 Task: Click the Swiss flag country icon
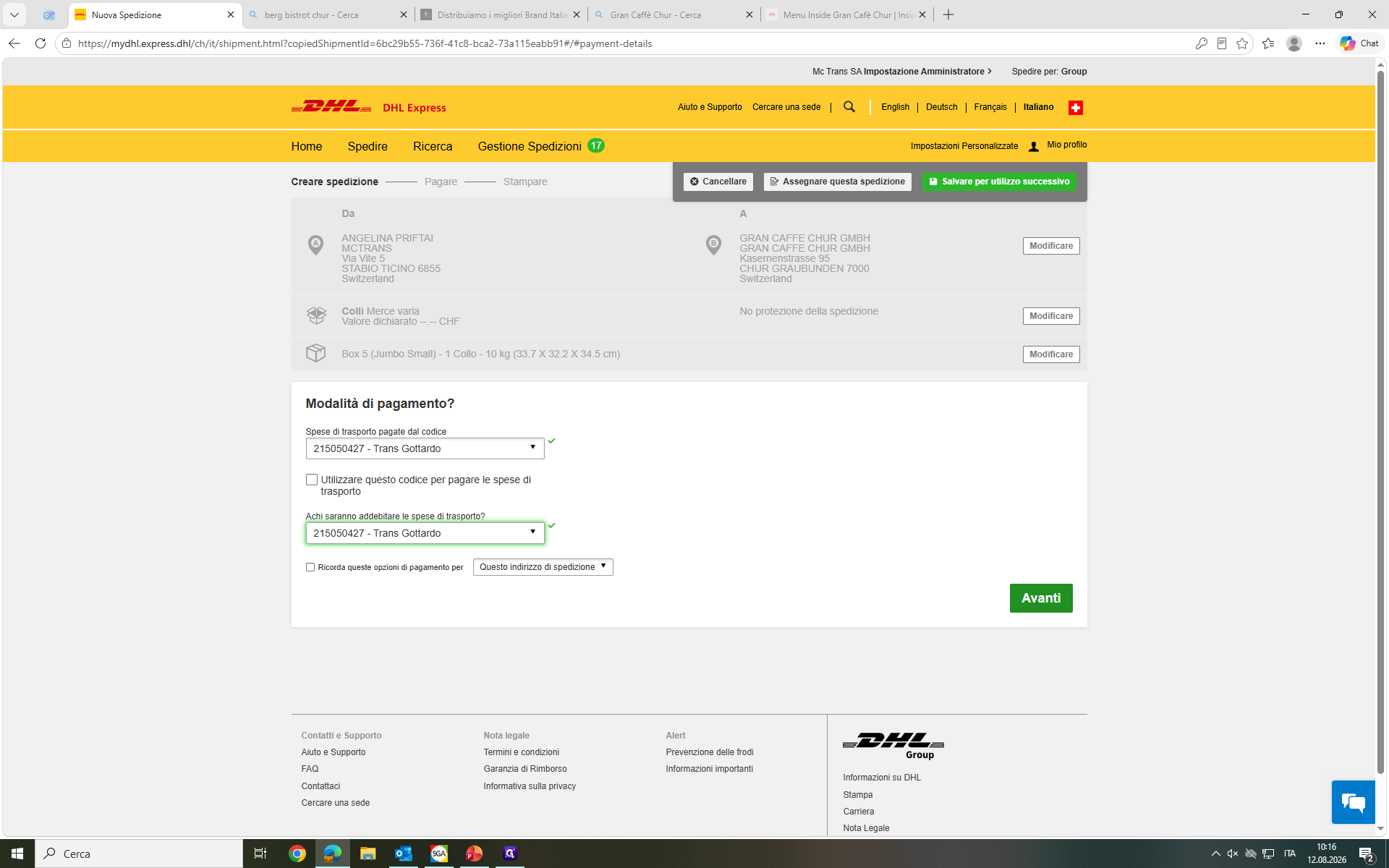coord(1076,108)
